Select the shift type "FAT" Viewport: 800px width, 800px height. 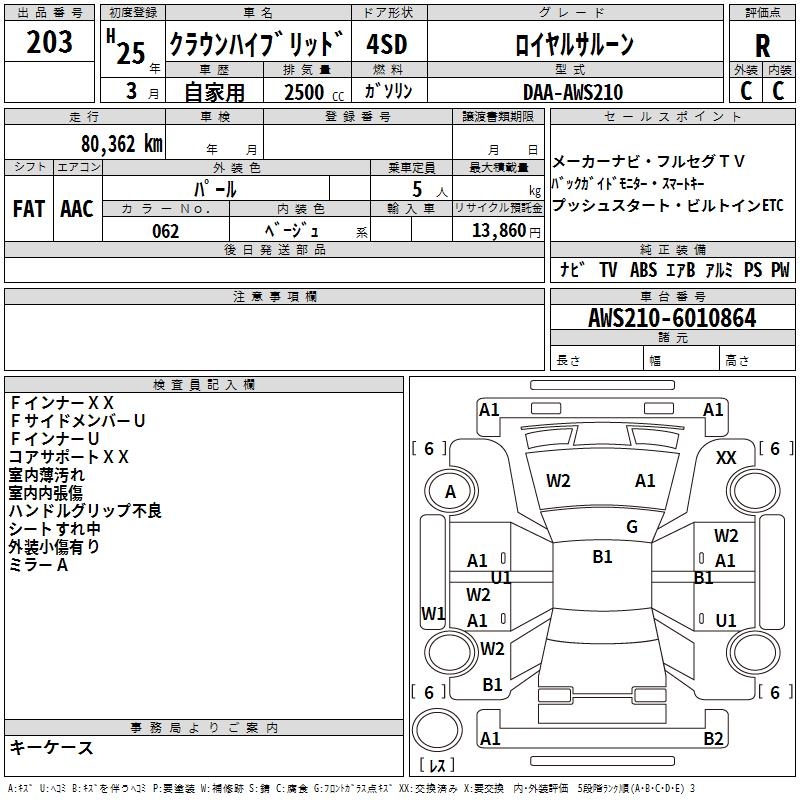[28, 209]
